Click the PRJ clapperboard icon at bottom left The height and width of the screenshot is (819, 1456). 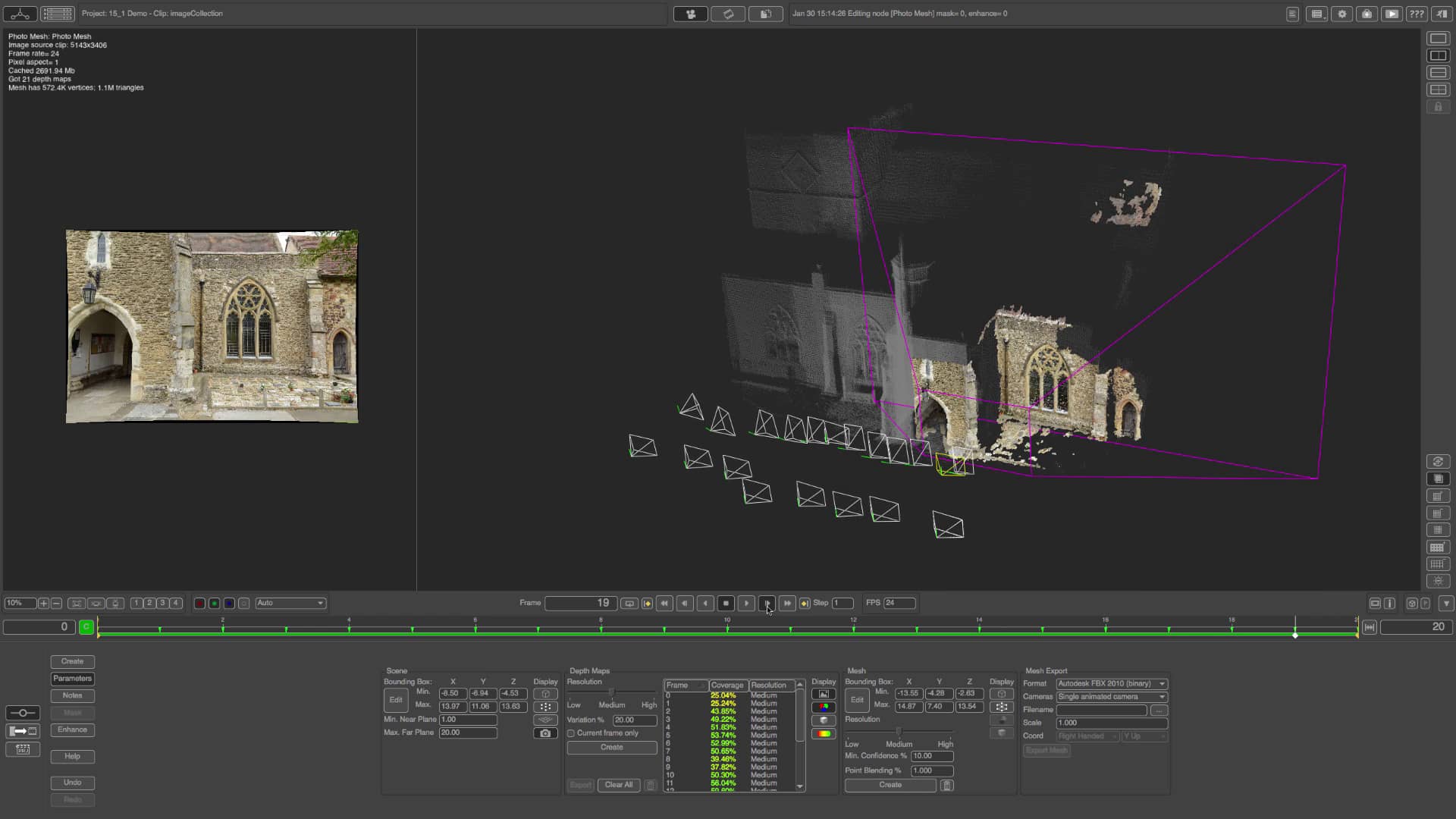[x=23, y=749]
